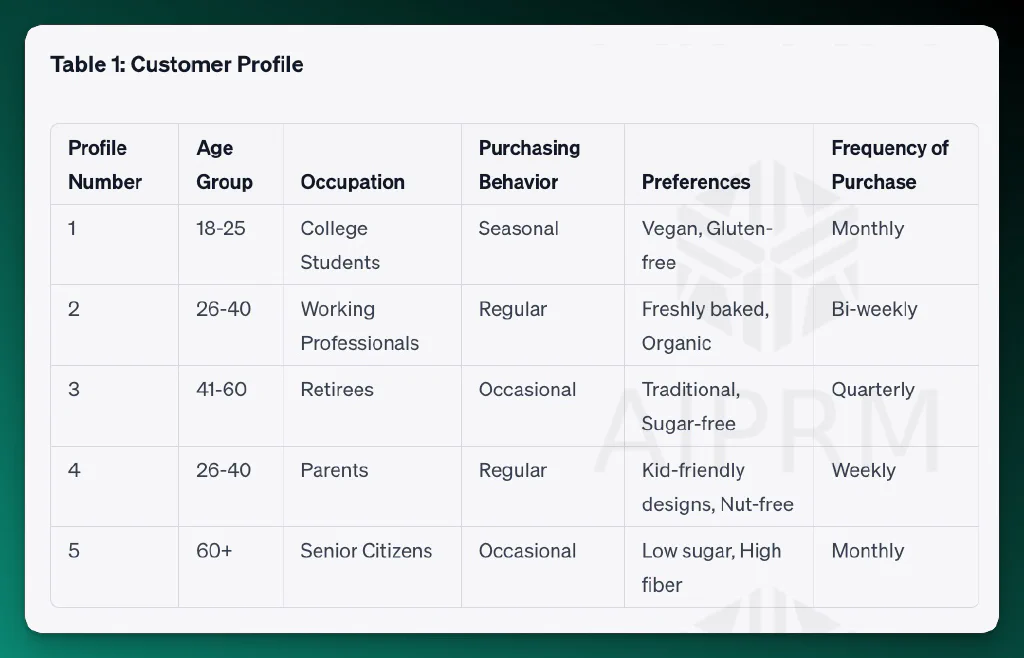Image resolution: width=1024 pixels, height=658 pixels.
Task: Select the Kid-friendly designs, Nut-free cell
Action: pyautogui.click(x=718, y=487)
